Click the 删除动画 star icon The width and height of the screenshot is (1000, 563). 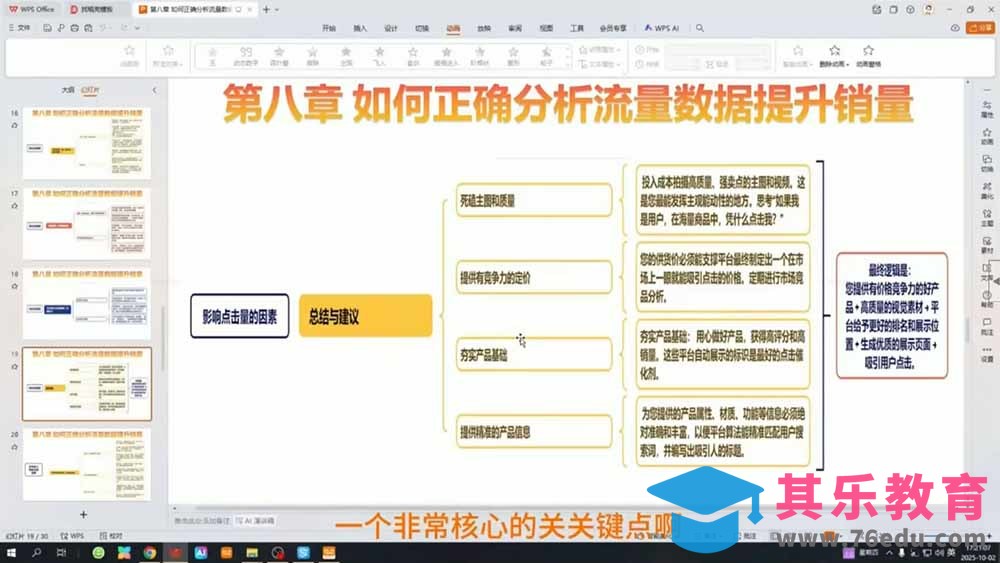pos(834,50)
